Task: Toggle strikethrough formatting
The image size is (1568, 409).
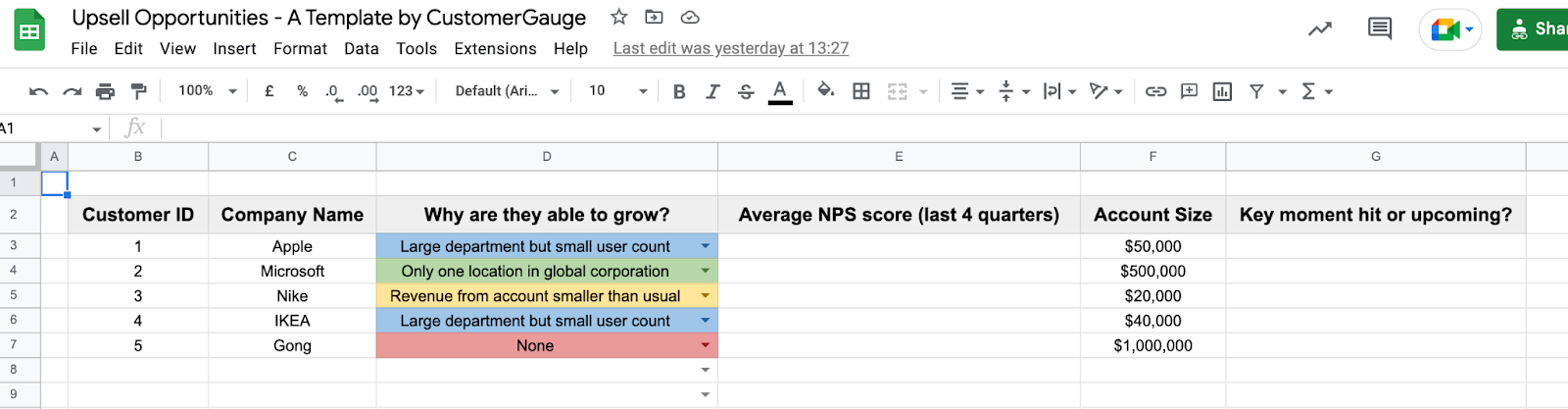Action: (746, 91)
